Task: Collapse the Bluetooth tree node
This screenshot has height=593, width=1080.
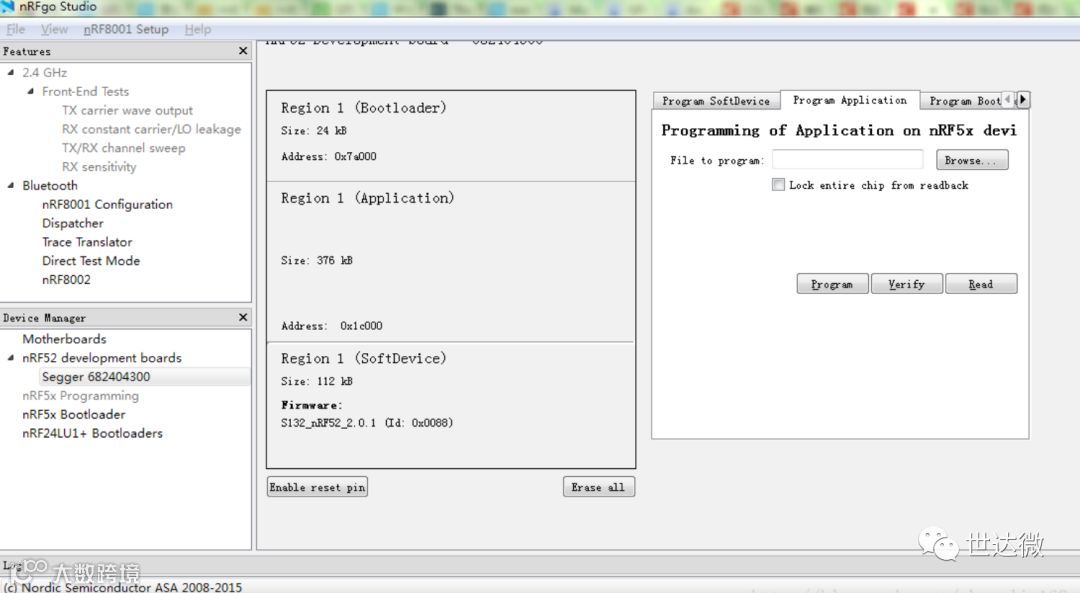Action: 10,185
